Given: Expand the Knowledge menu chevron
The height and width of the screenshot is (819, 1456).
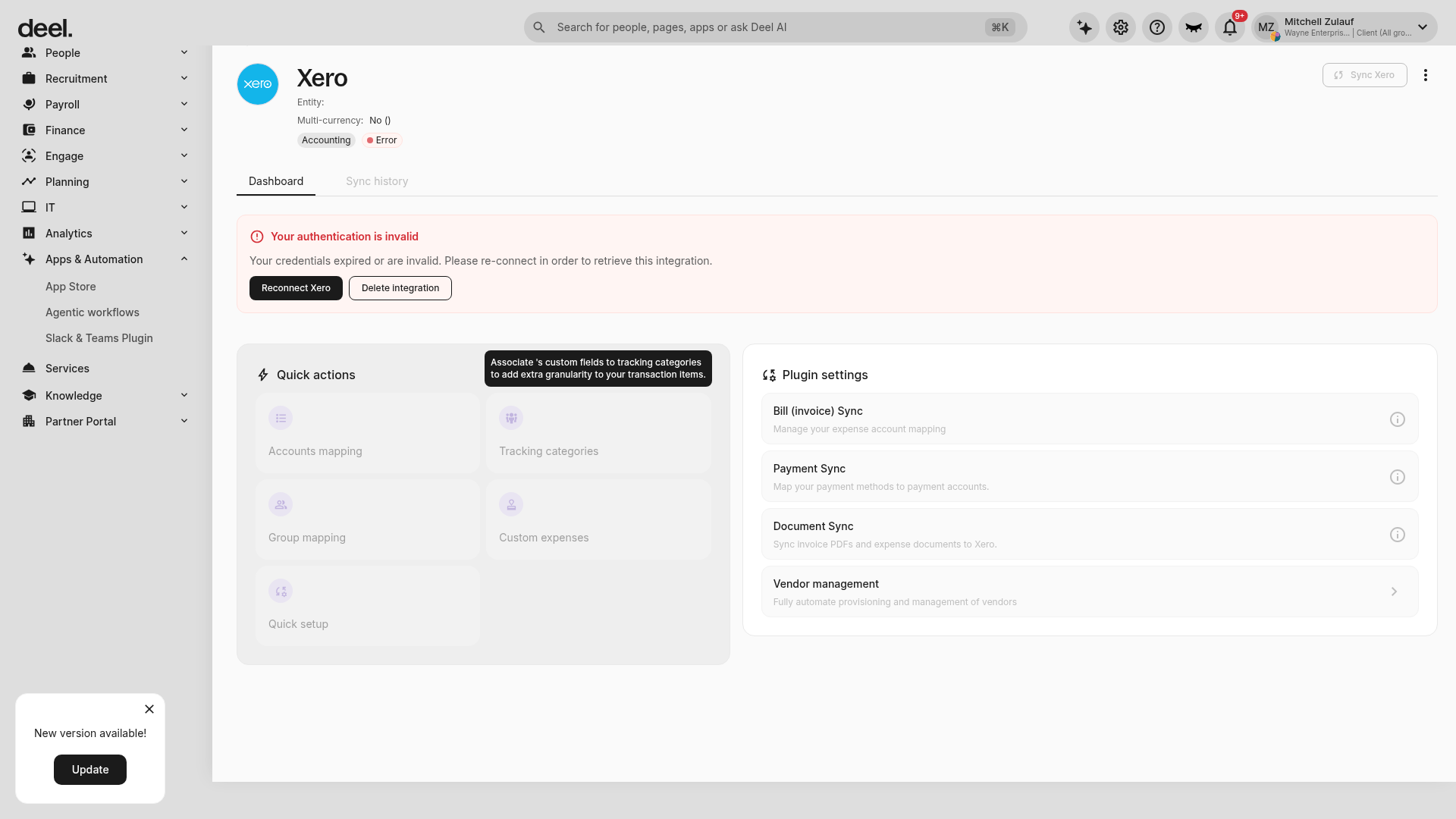Looking at the screenshot, I should [184, 395].
